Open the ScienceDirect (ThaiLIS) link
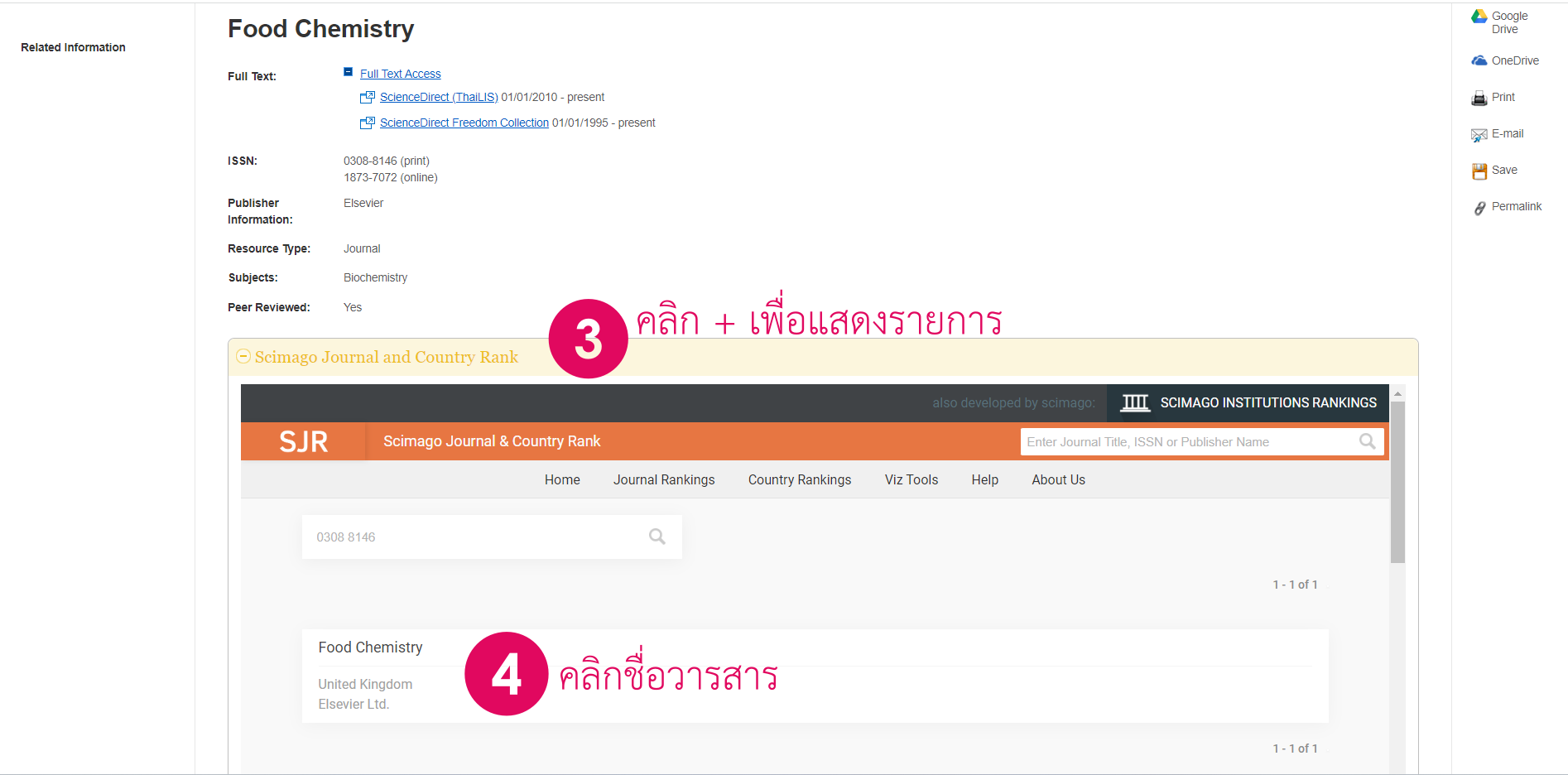This screenshot has width=1568, height=775. point(439,98)
